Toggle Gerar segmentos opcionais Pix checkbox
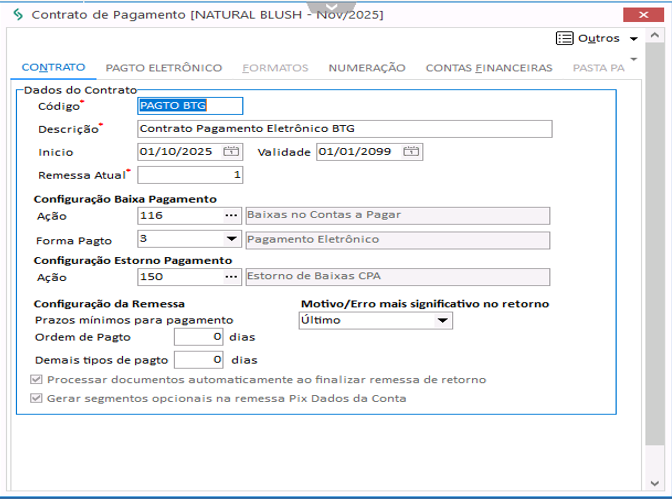Image resolution: width=672 pixels, height=499 pixels. (x=36, y=398)
